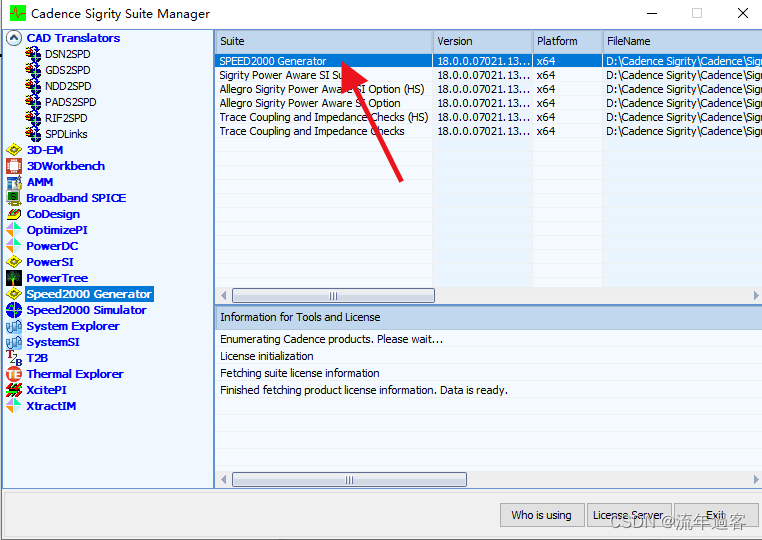Select the non-HS Trace Coupling and Impedance Checks row
The width and height of the screenshot is (762, 540).
pos(488,131)
